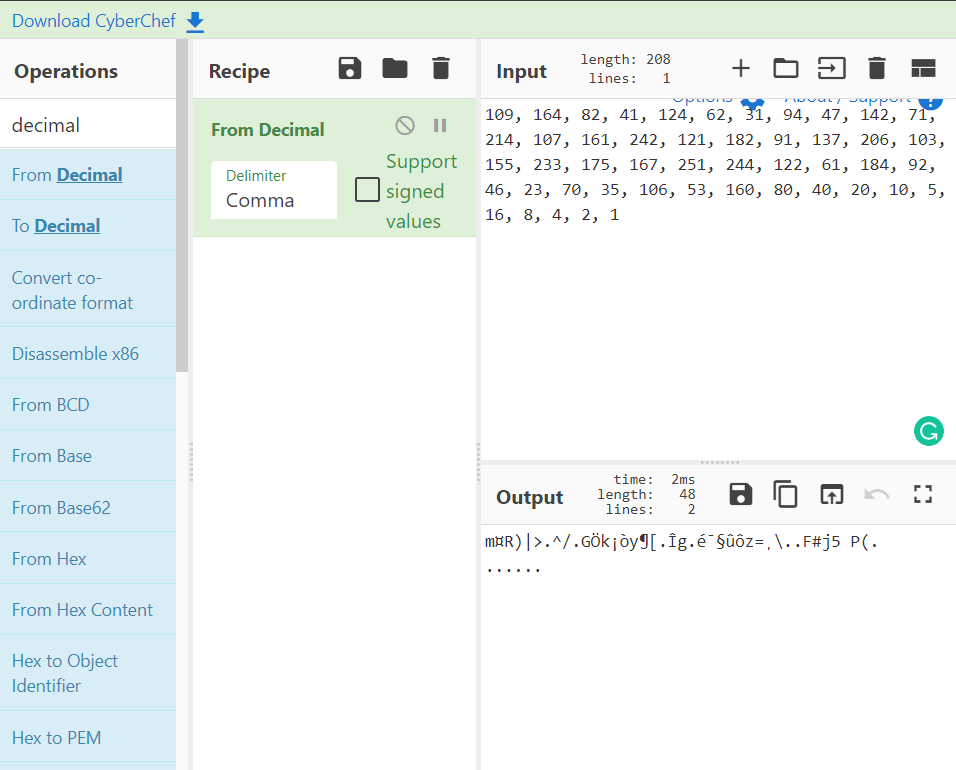Viewport: 956px width, 770px height.
Task: Clear input and output with the trash icon
Action: [x=877, y=68]
